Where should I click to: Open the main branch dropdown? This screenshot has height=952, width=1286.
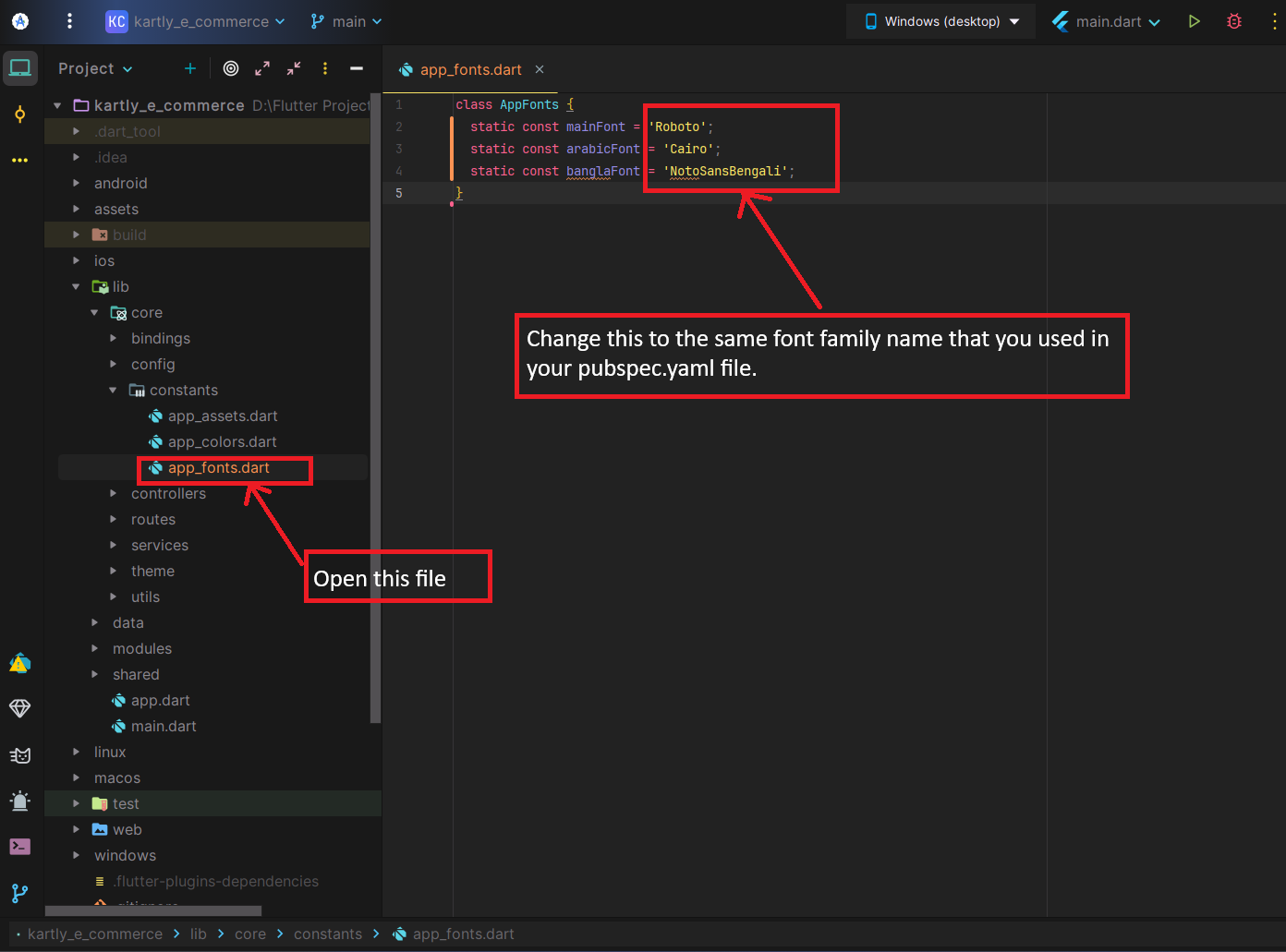346,21
